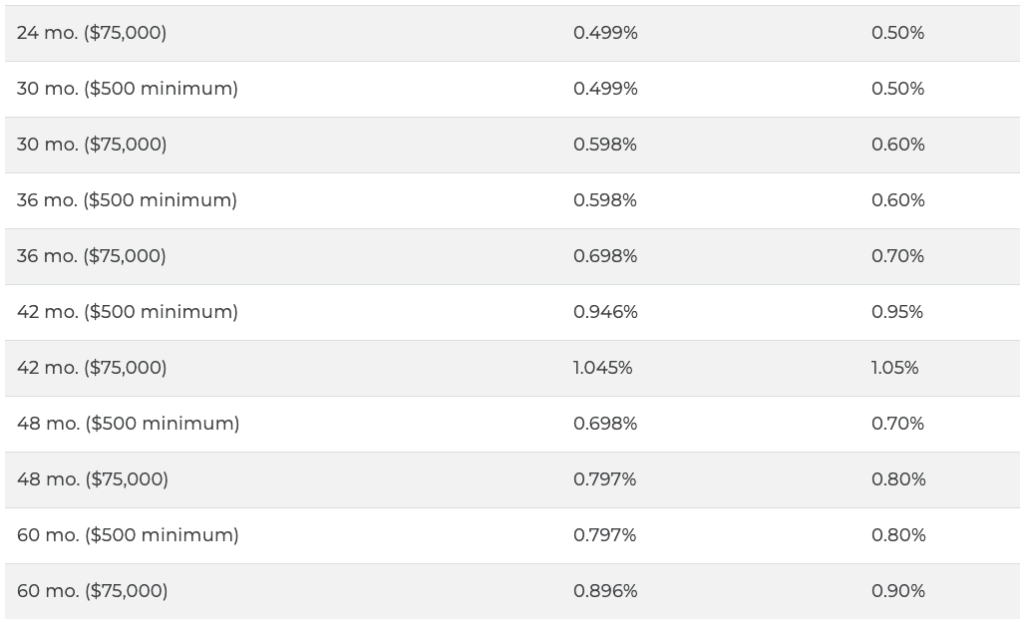Click the 30 mo. ($500 minimum) label
1024x622 pixels.
pos(127,88)
